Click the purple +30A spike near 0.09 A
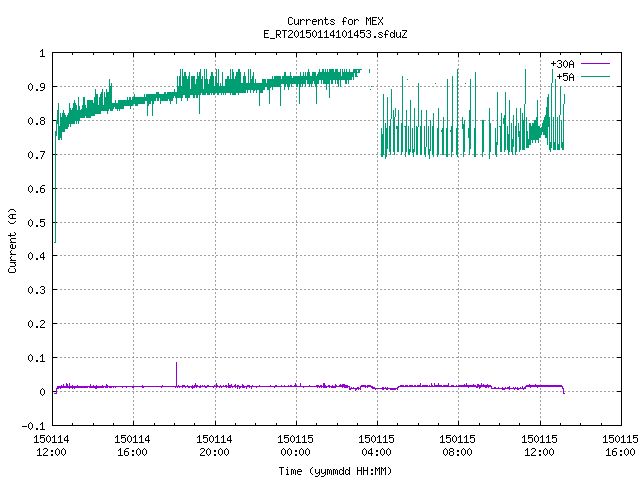The image size is (640, 480). (176, 373)
